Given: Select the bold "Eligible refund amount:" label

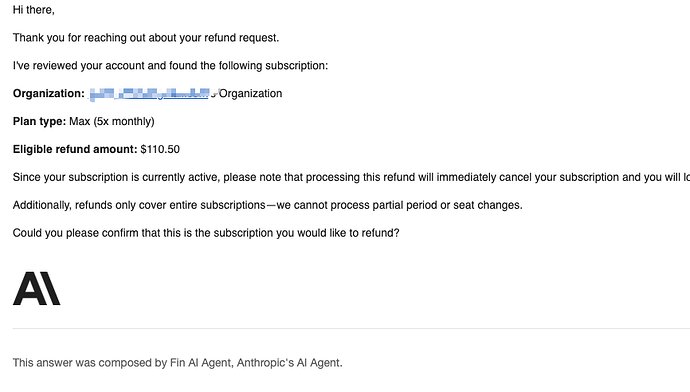Looking at the screenshot, I should pyautogui.click(x=75, y=149).
